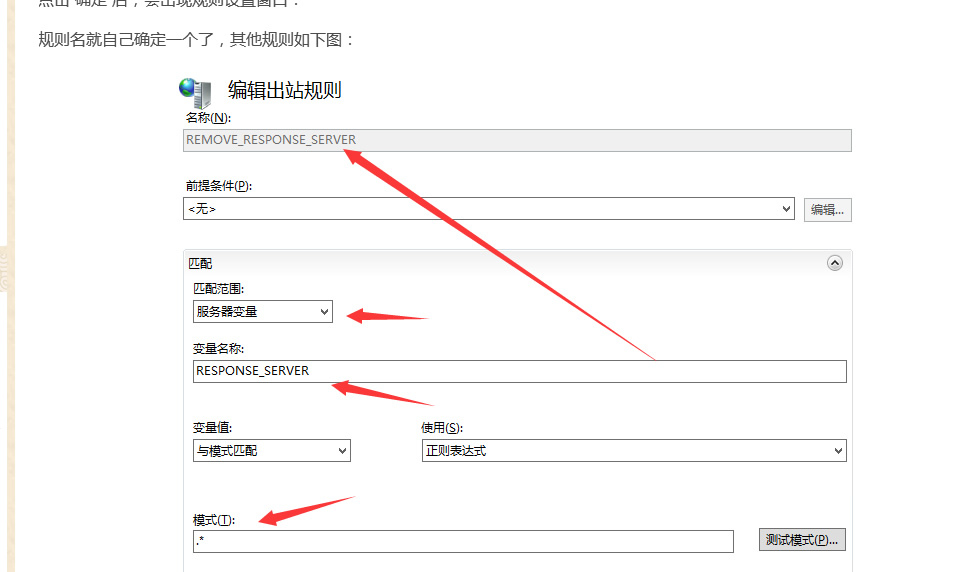Click the 变量名称 label
This screenshot has height=572, width=979.
coord(218,349)
